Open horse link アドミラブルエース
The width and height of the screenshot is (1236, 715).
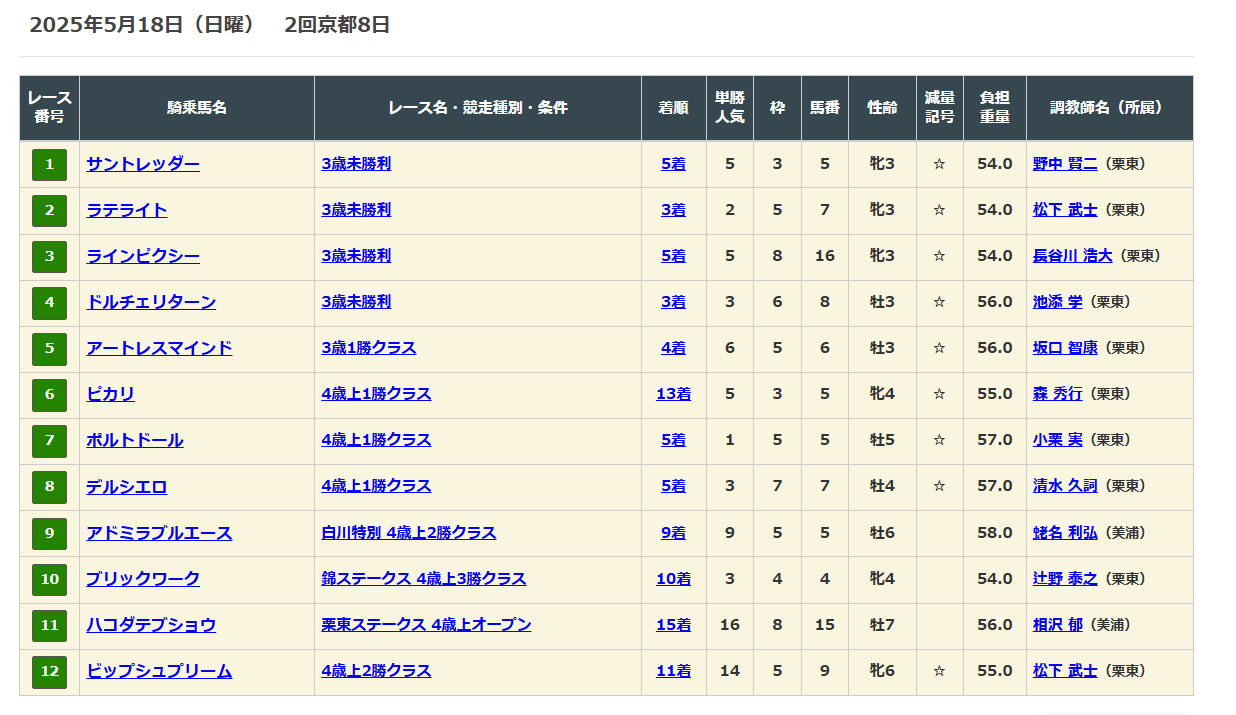point(159,533)
